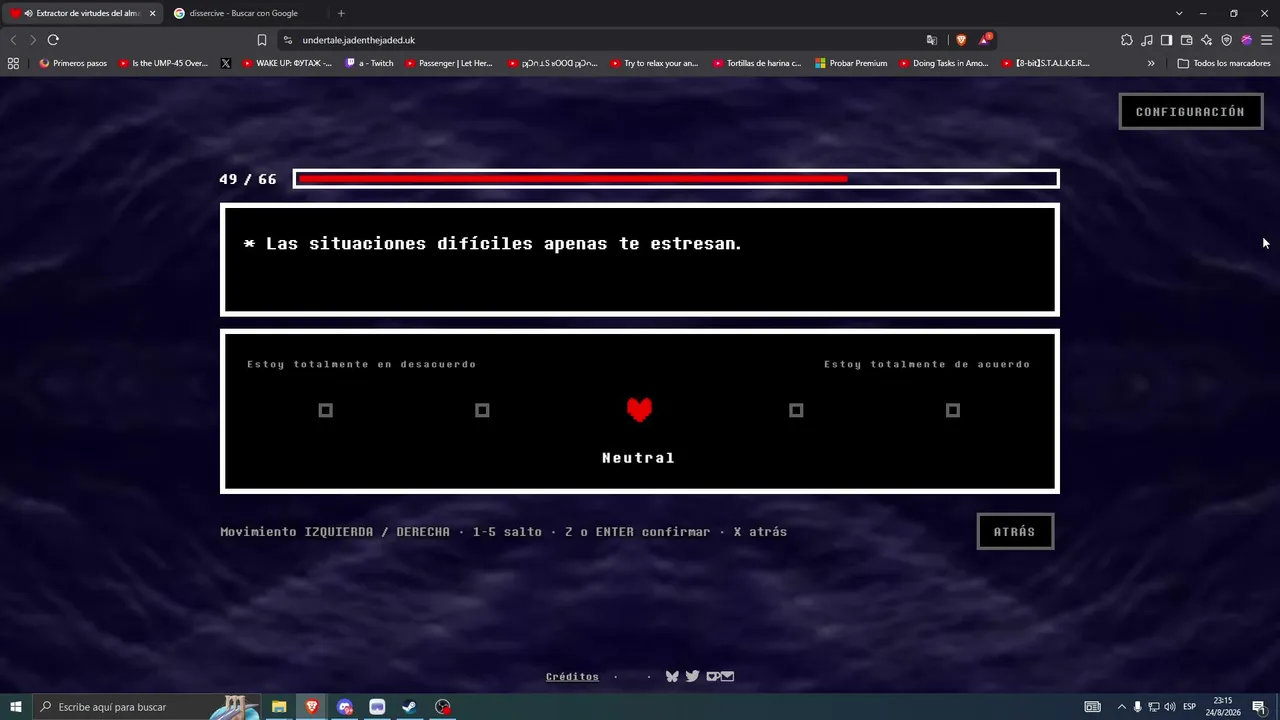This screenshot has height=720, width=1280.
Task: Open the X bookmark icon
Action: [x=226, y=63]
